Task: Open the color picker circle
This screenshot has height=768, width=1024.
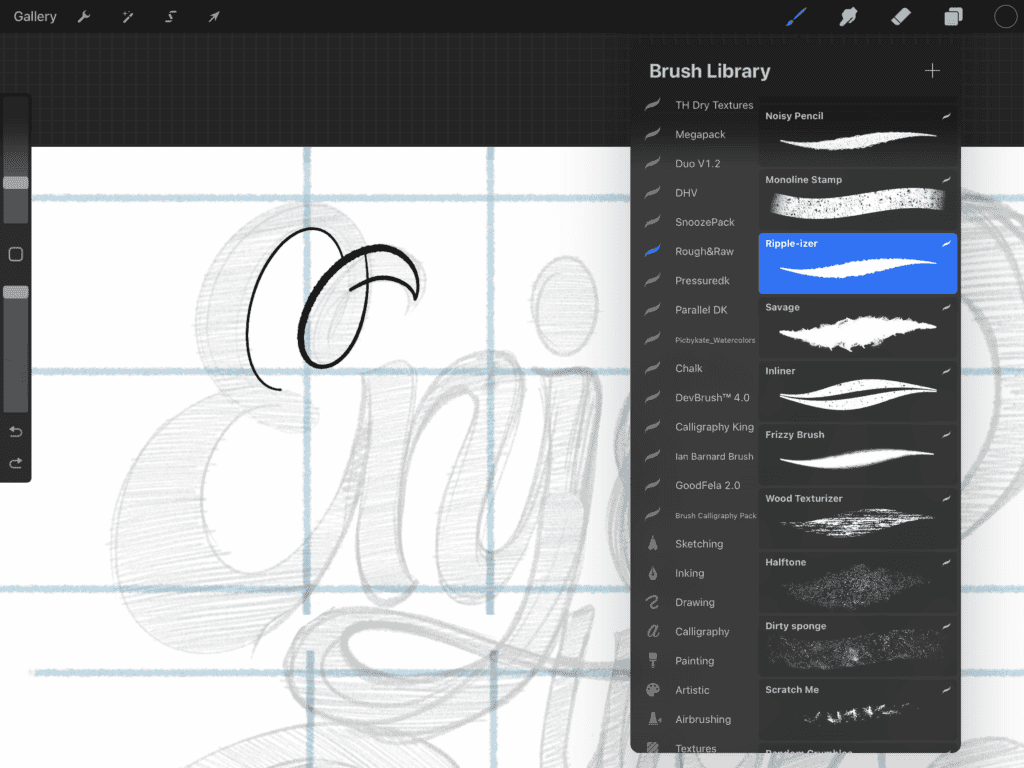Action: 1004,16
